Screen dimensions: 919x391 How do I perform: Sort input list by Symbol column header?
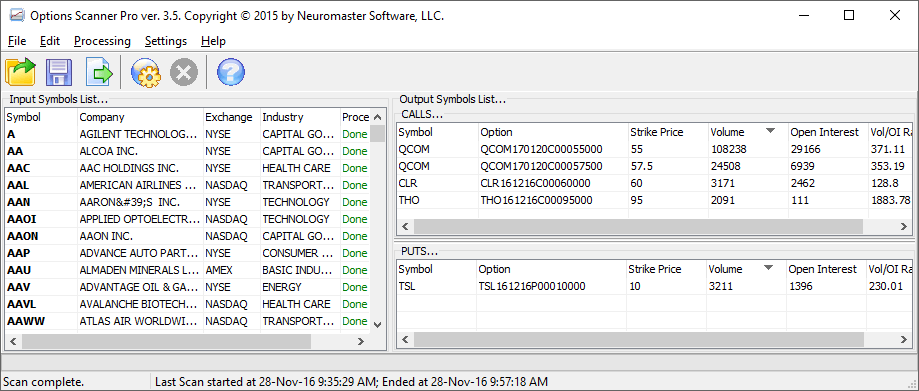point(41,117)
